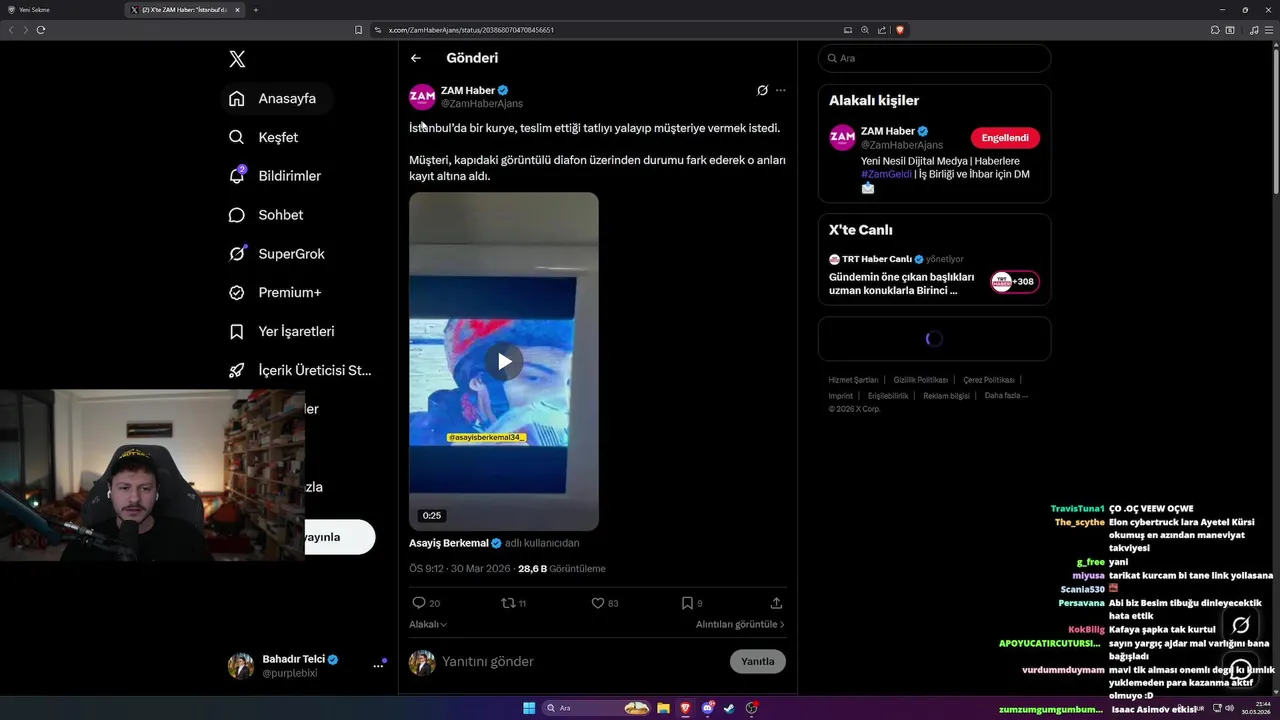Click the share icon in the address bar

click(x=882, y=30)
